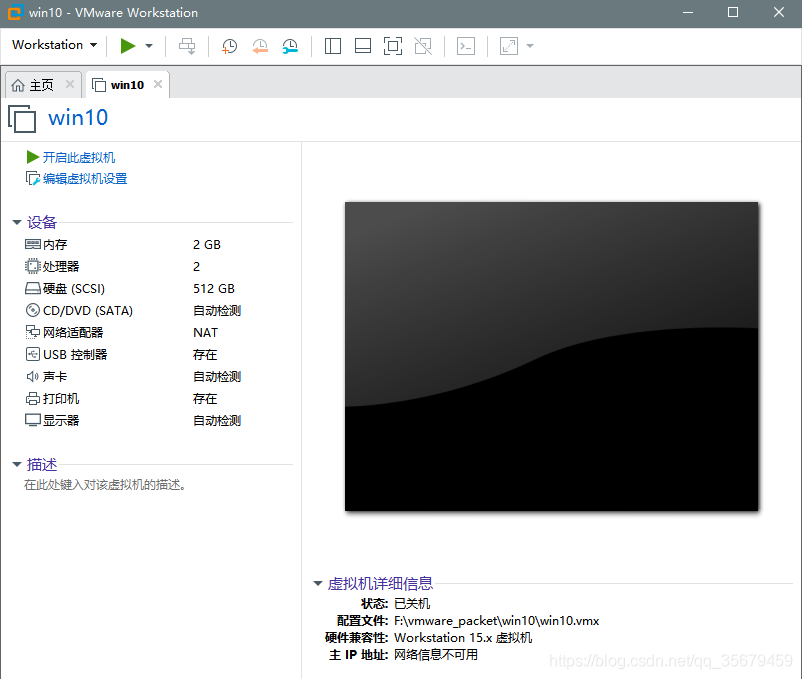Open the power options dropdown arrow beside play button
Viewport: 802px width, 679px height.
[x=149, y=46]
